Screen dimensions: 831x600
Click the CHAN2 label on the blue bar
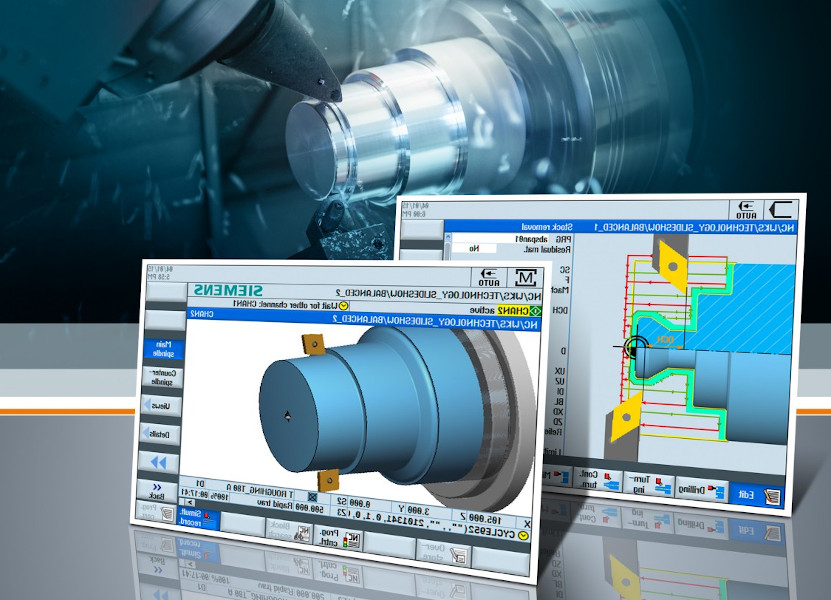tap(202, 314)
